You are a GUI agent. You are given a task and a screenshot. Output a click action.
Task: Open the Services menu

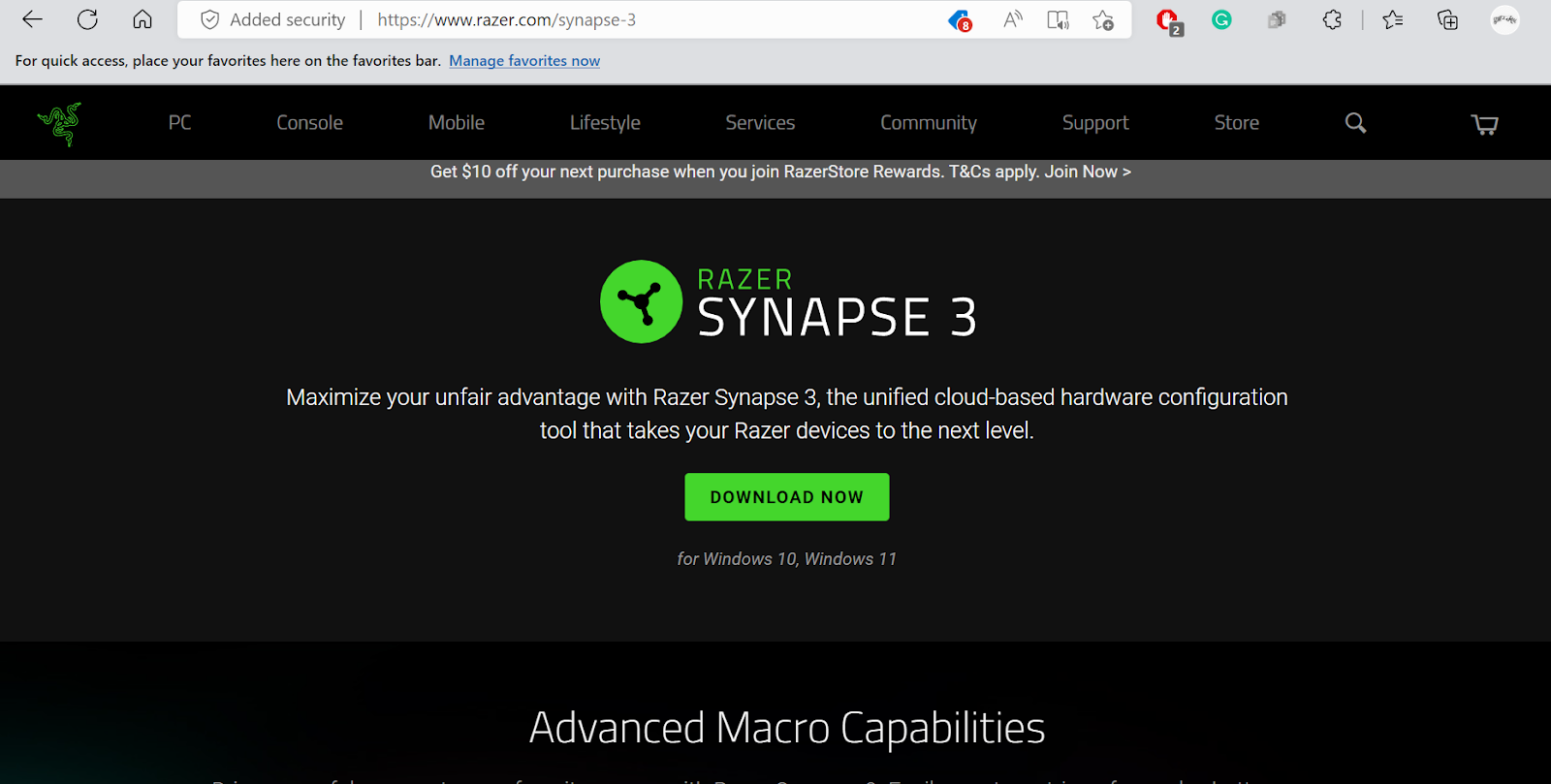[x=760, y=123]
